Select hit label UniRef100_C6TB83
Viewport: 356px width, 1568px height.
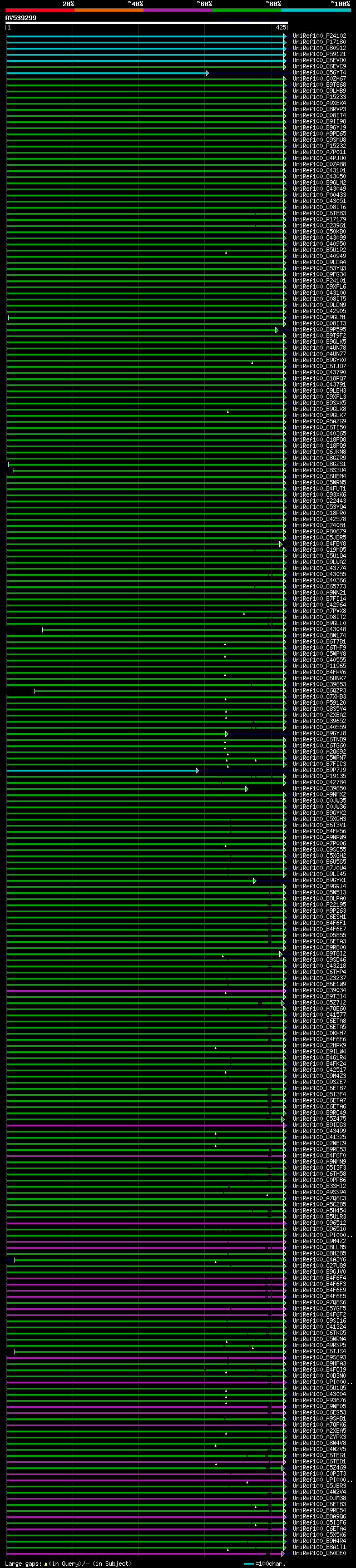click(x=319, y=213)
